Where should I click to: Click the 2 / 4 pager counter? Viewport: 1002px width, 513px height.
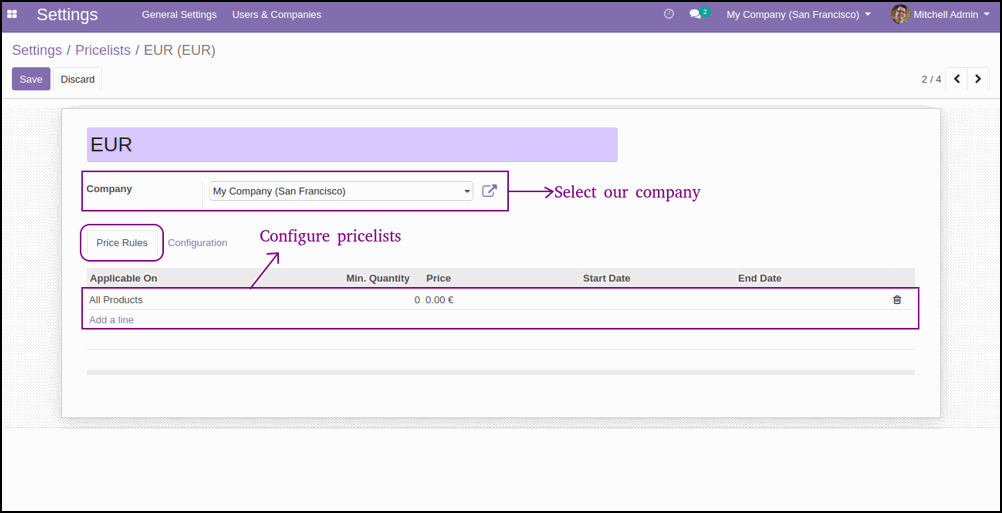point(931,79)
